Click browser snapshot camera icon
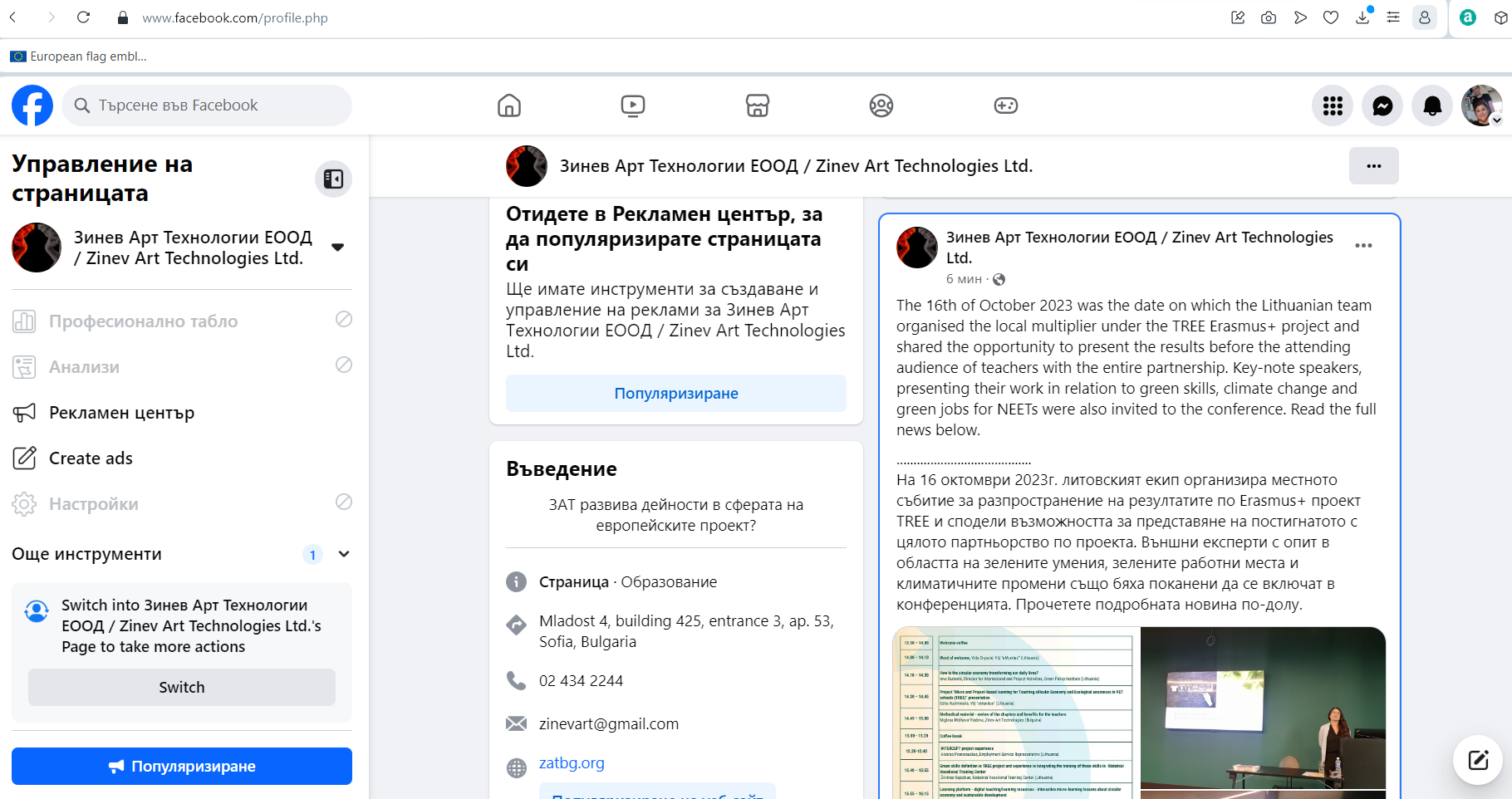This screenshot has width=1512, height=799. (1269, 17)
